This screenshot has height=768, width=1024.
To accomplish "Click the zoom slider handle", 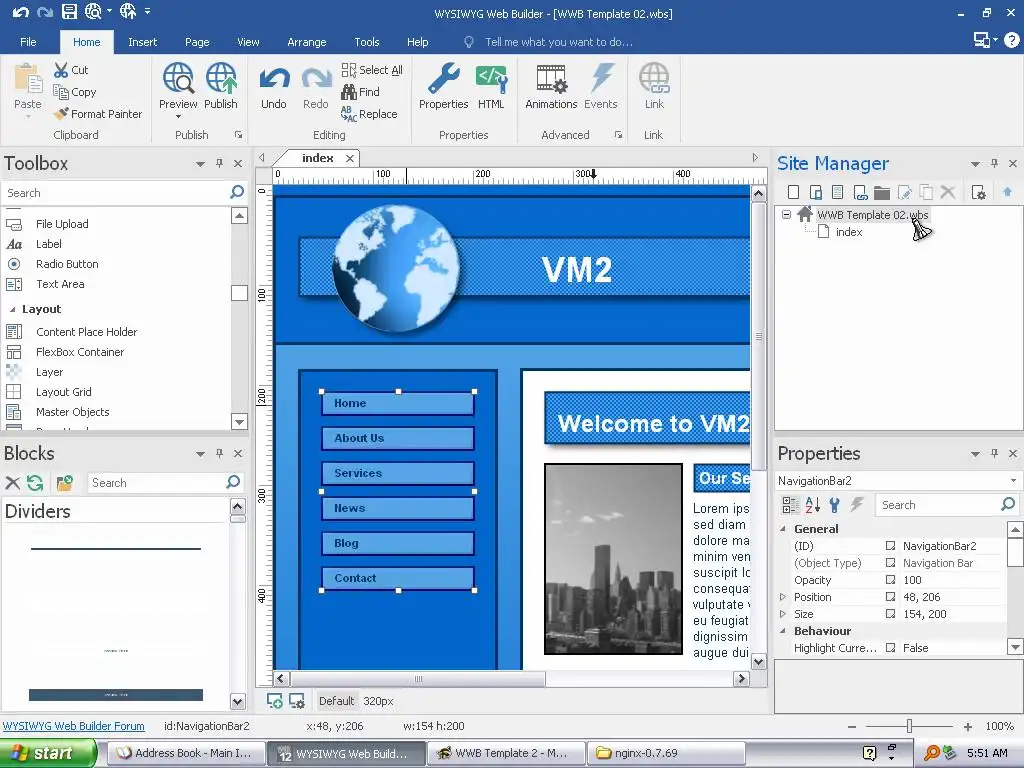I will tap(909, 726).
